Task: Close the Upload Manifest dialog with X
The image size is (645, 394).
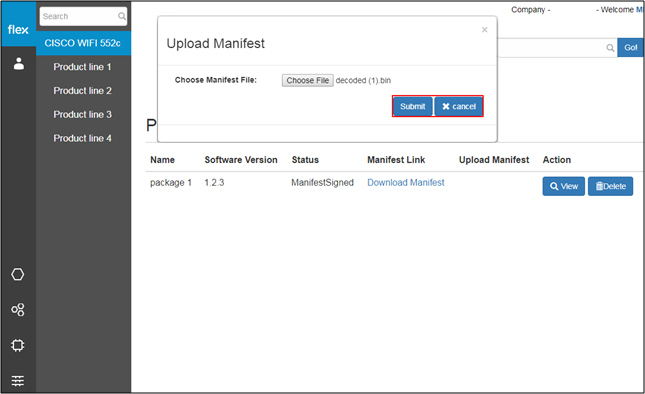Action: click(485, 30)
